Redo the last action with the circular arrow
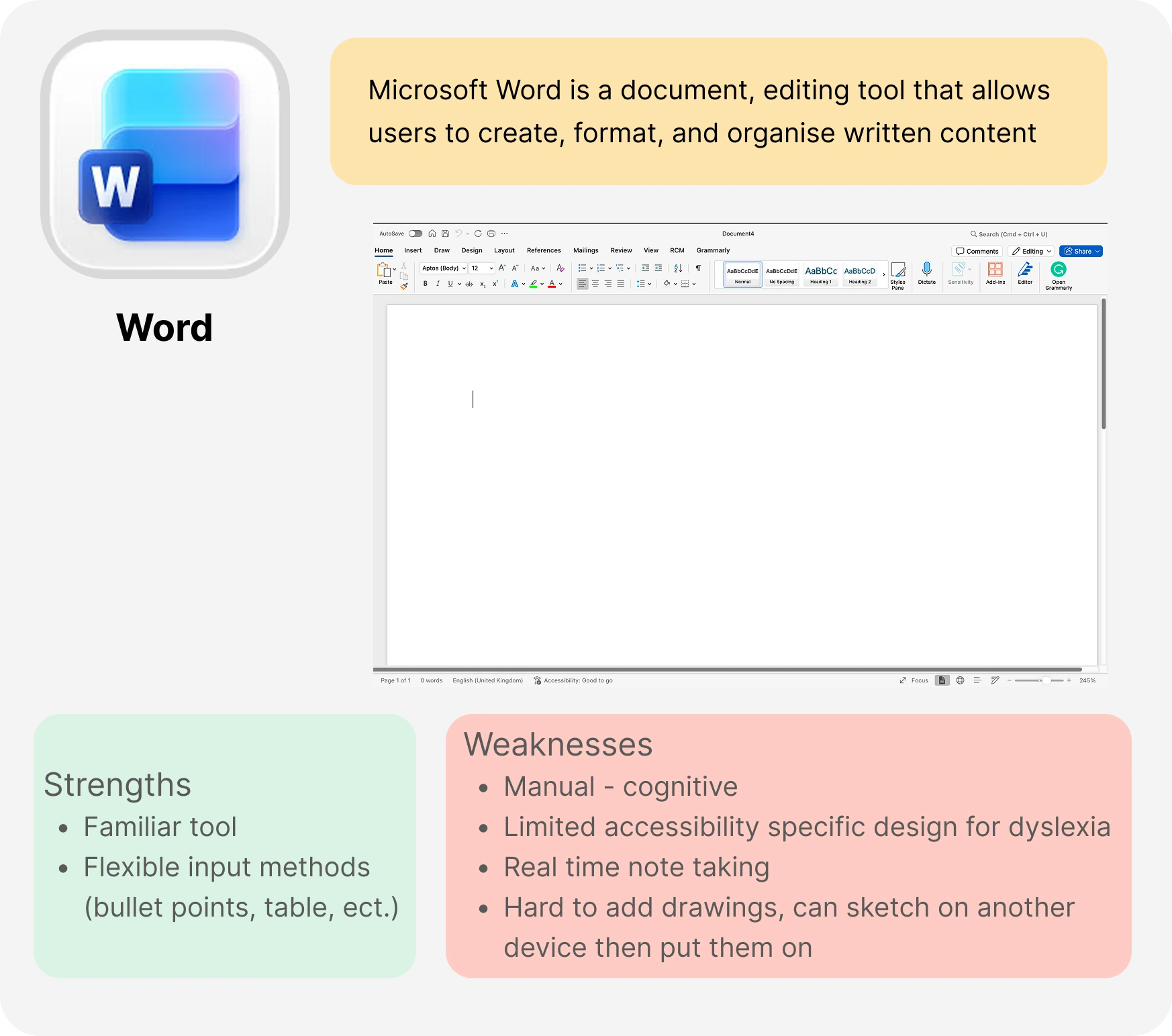The image size is (1172, 1036). 478,234
